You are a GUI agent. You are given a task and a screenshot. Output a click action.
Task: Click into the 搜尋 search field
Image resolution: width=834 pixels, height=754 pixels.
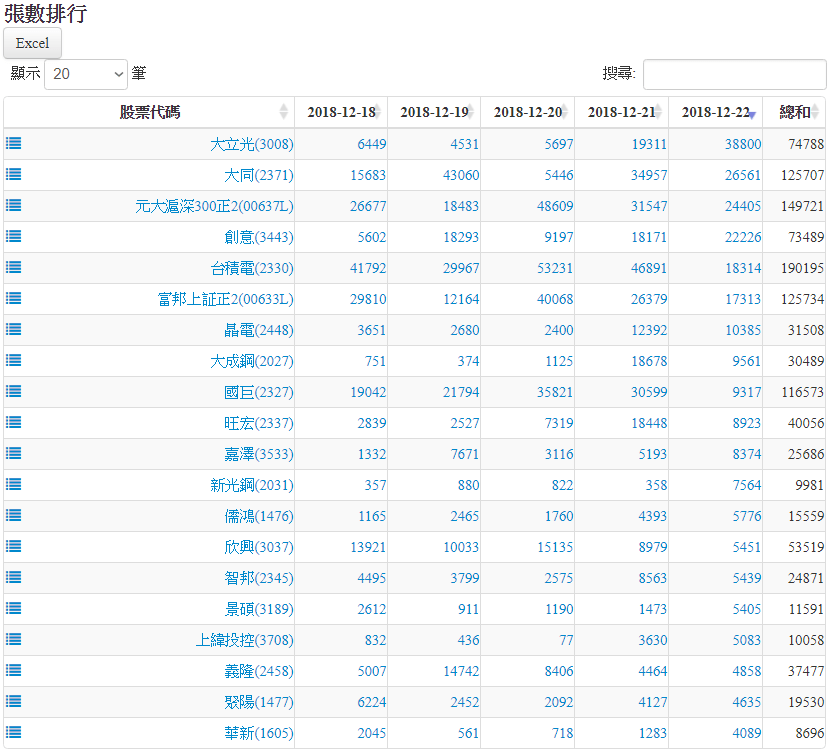click(x=734, y=74)
